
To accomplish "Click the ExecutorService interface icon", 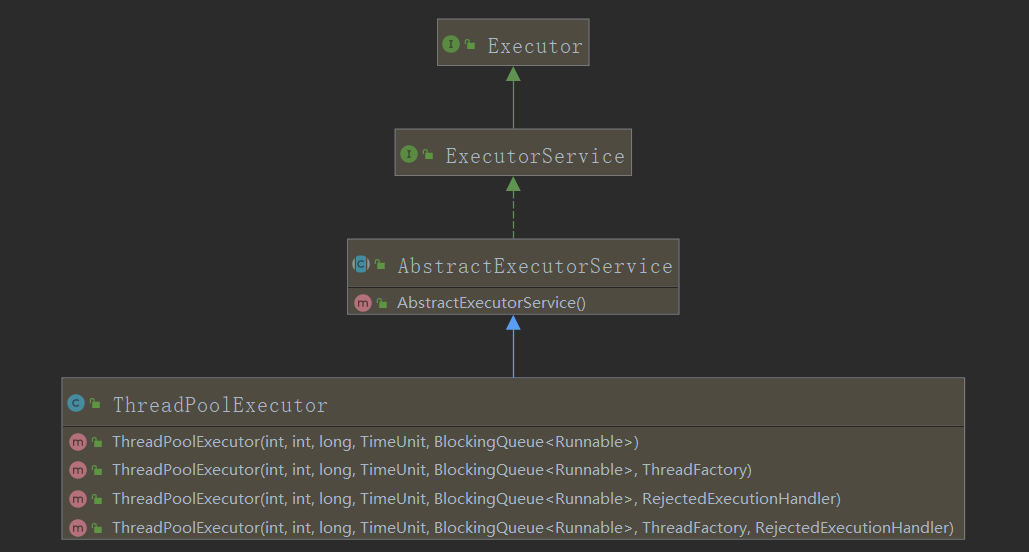I will click(409, 154).
